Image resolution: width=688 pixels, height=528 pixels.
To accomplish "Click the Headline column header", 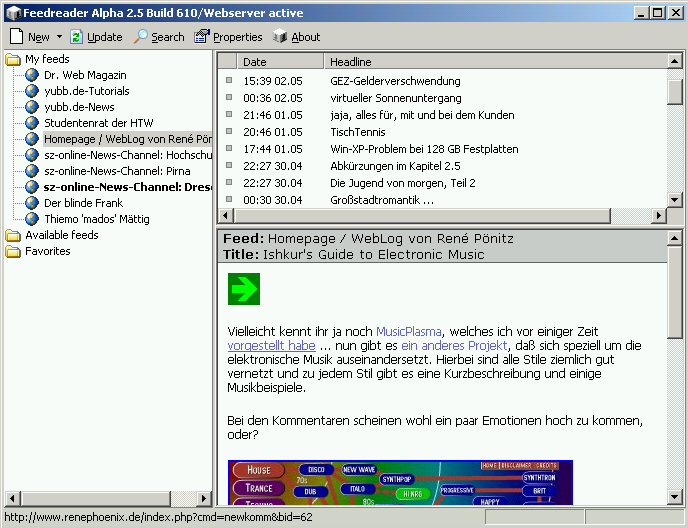I will 351,62.
